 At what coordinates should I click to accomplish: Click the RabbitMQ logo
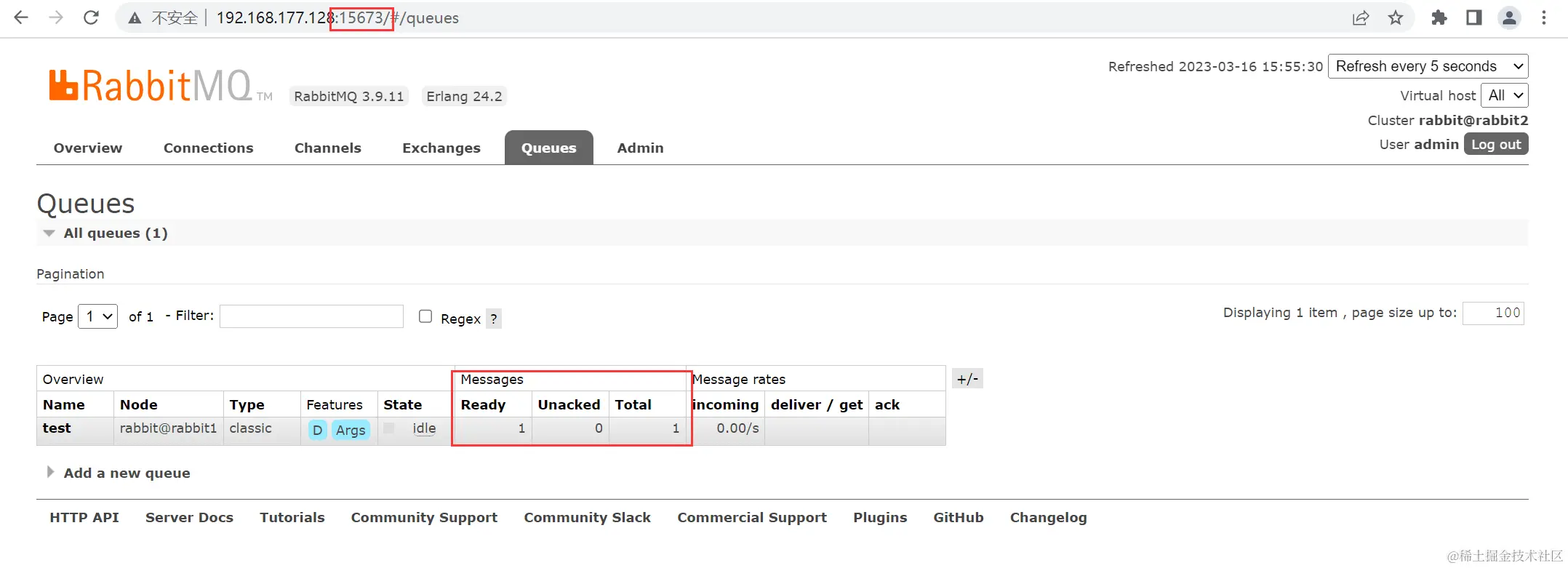(x=160, y=86)
